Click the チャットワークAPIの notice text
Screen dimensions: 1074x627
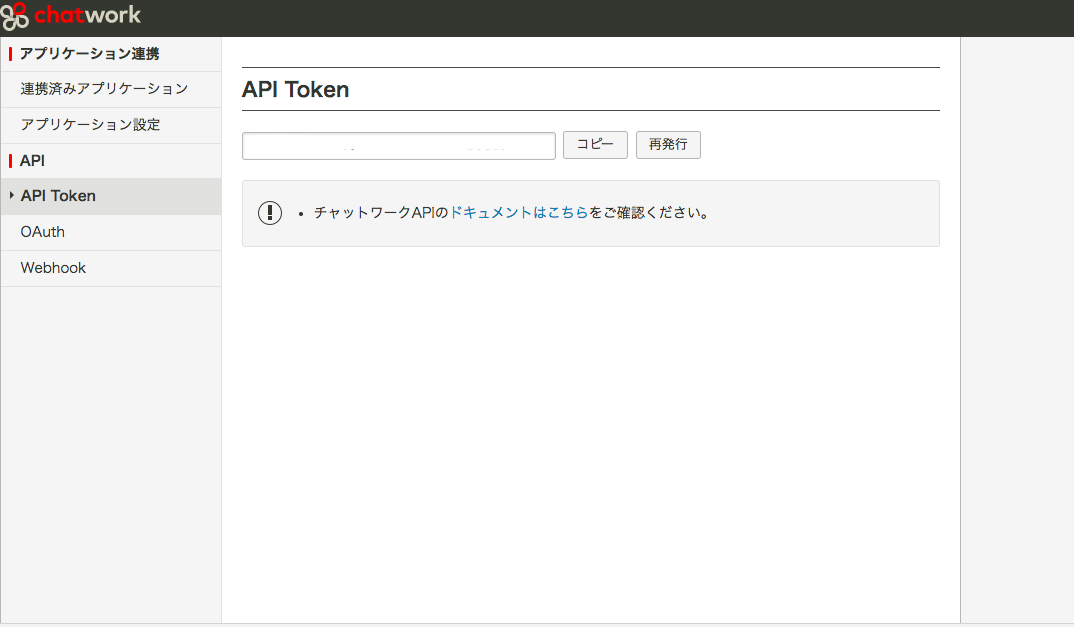(381, 213)
